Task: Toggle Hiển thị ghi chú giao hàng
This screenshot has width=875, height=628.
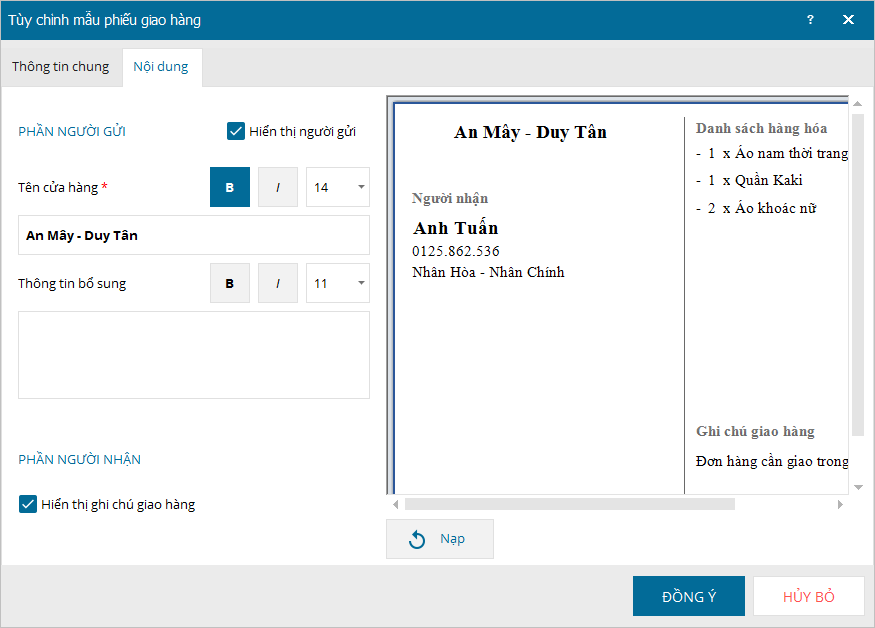Action: click(28, 504)
